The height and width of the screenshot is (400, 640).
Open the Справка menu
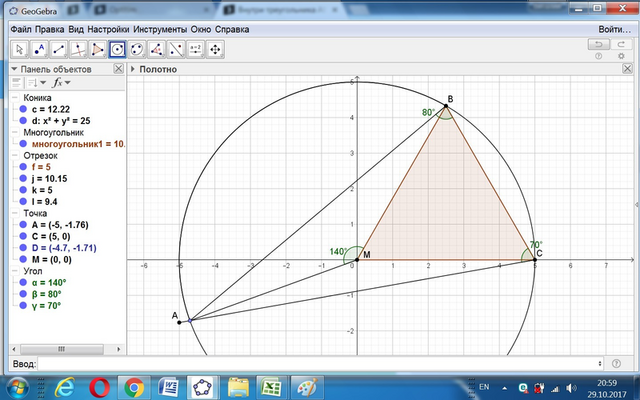(x=232, y=29)
